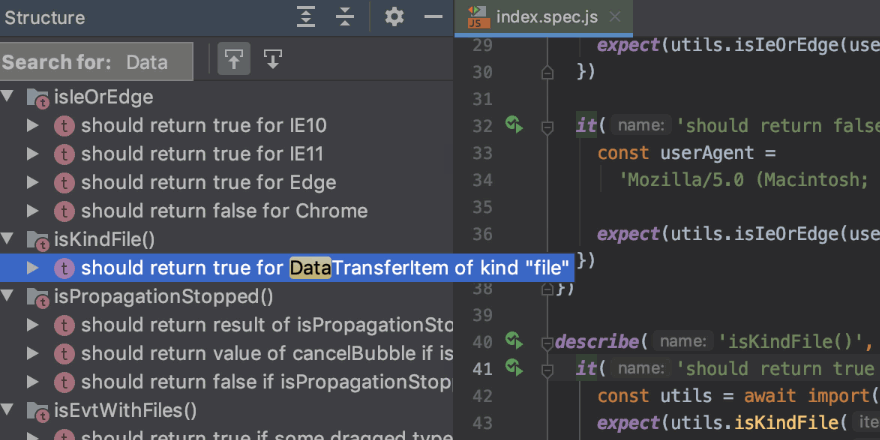Click the Structure panel title
This screenshot has width=880, height=440.
click(x=45, y=17)
